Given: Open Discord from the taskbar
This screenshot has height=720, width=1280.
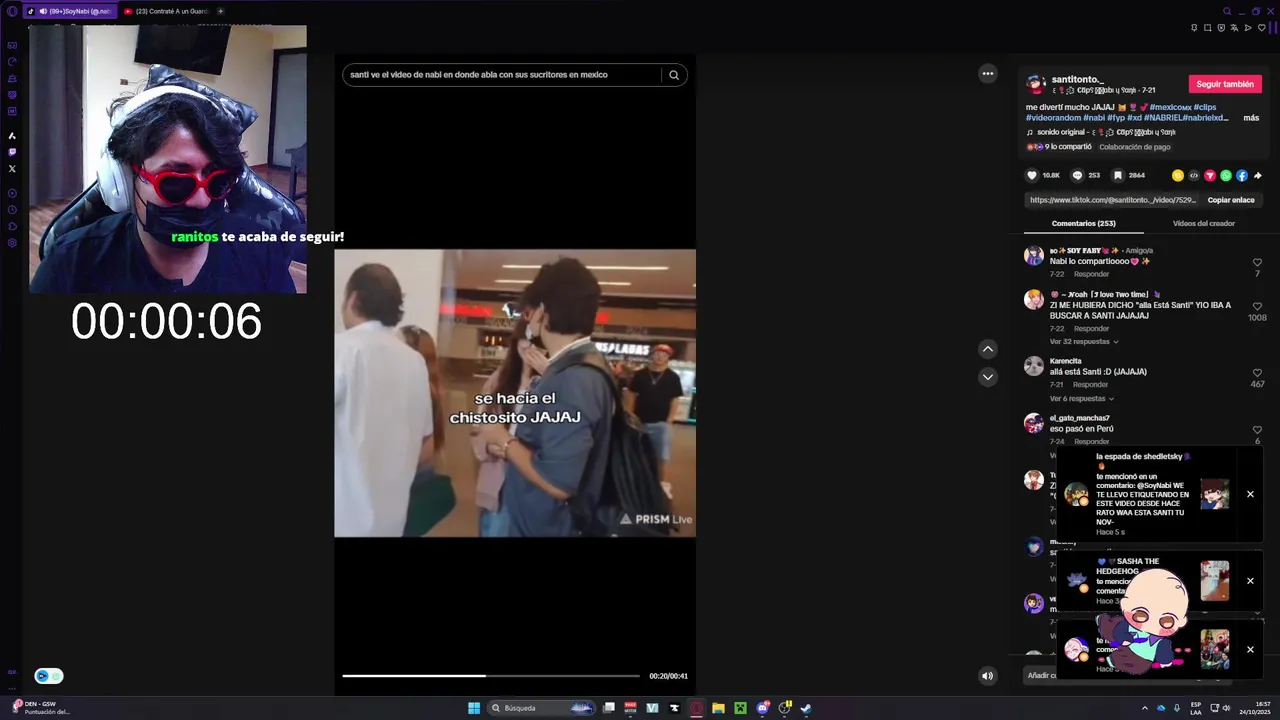Looking at the screenshot, I should pos(763,708).
